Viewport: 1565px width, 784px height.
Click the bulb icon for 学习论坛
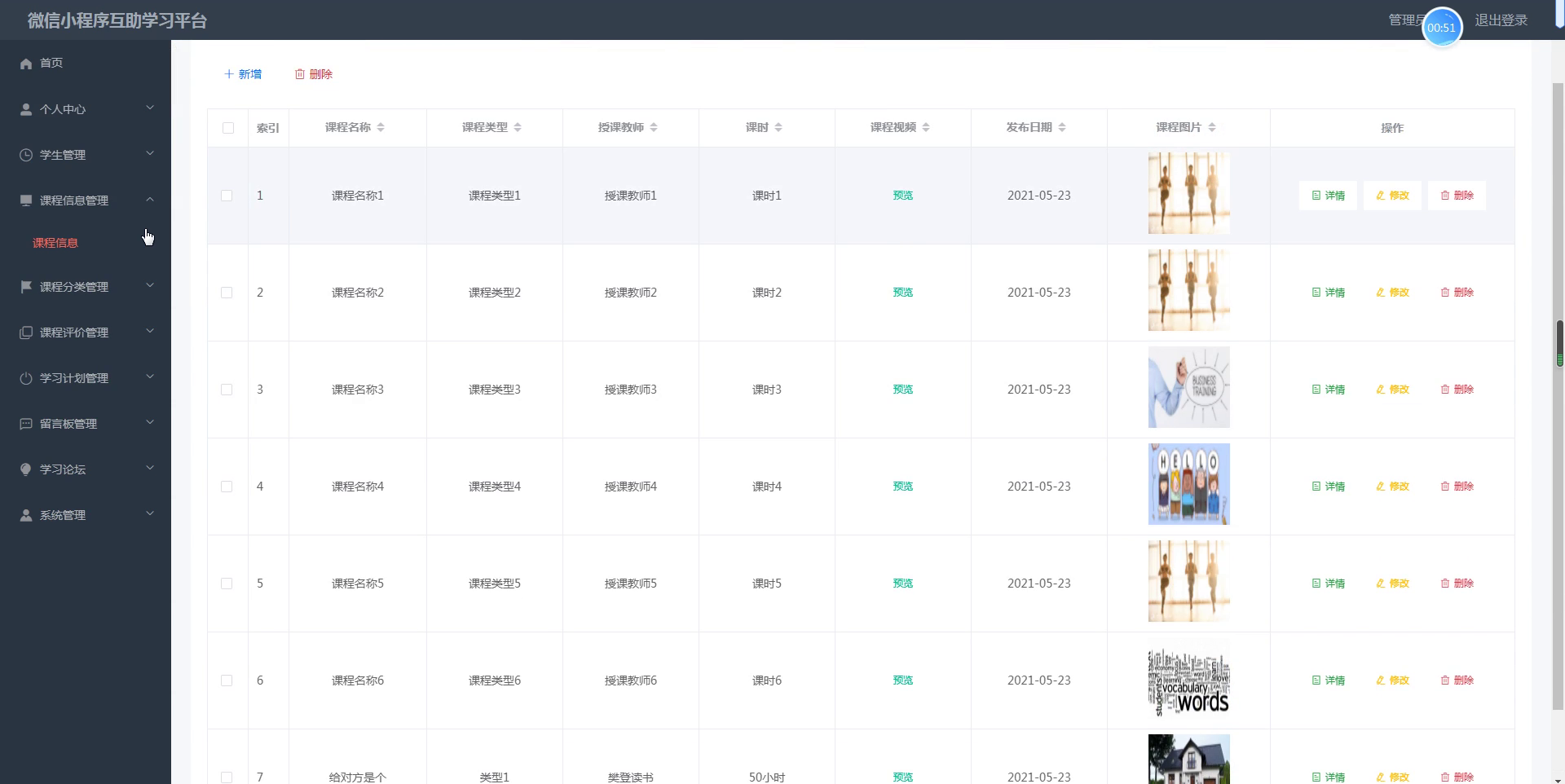tap(26, 469)
